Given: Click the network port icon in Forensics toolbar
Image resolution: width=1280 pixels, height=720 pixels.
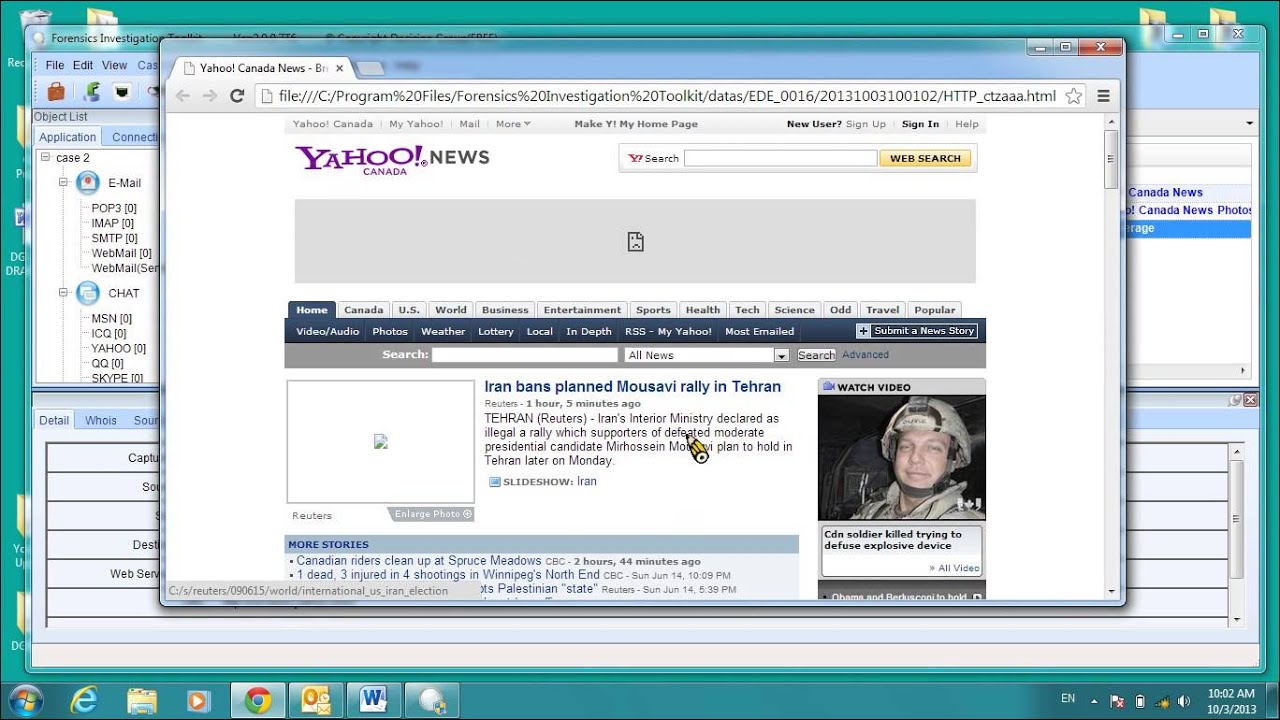Looking at the screenshot, I should (x=122, y=92).
